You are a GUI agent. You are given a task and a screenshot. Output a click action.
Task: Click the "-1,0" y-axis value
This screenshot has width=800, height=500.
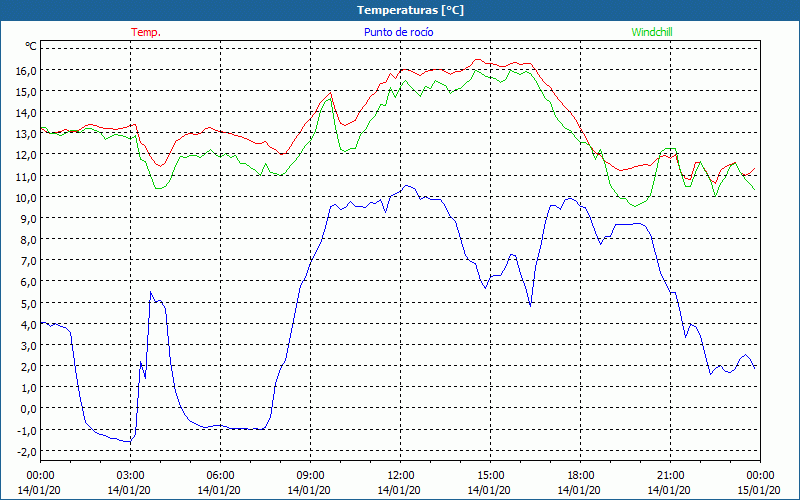tap(27, 430)
